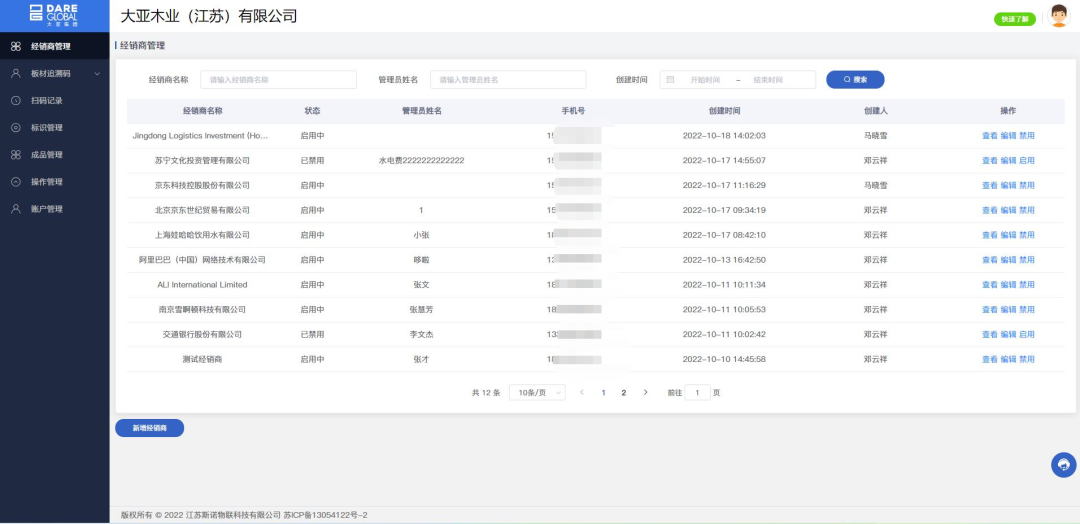Click the 状态 column header
The height and width of the screenshot is (524, 1080).
pyautogui.click(x=312, y=111)
